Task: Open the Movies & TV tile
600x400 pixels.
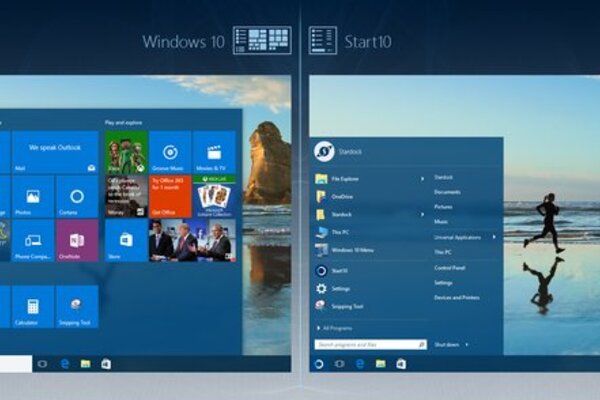Action: [x=214, y=152]
